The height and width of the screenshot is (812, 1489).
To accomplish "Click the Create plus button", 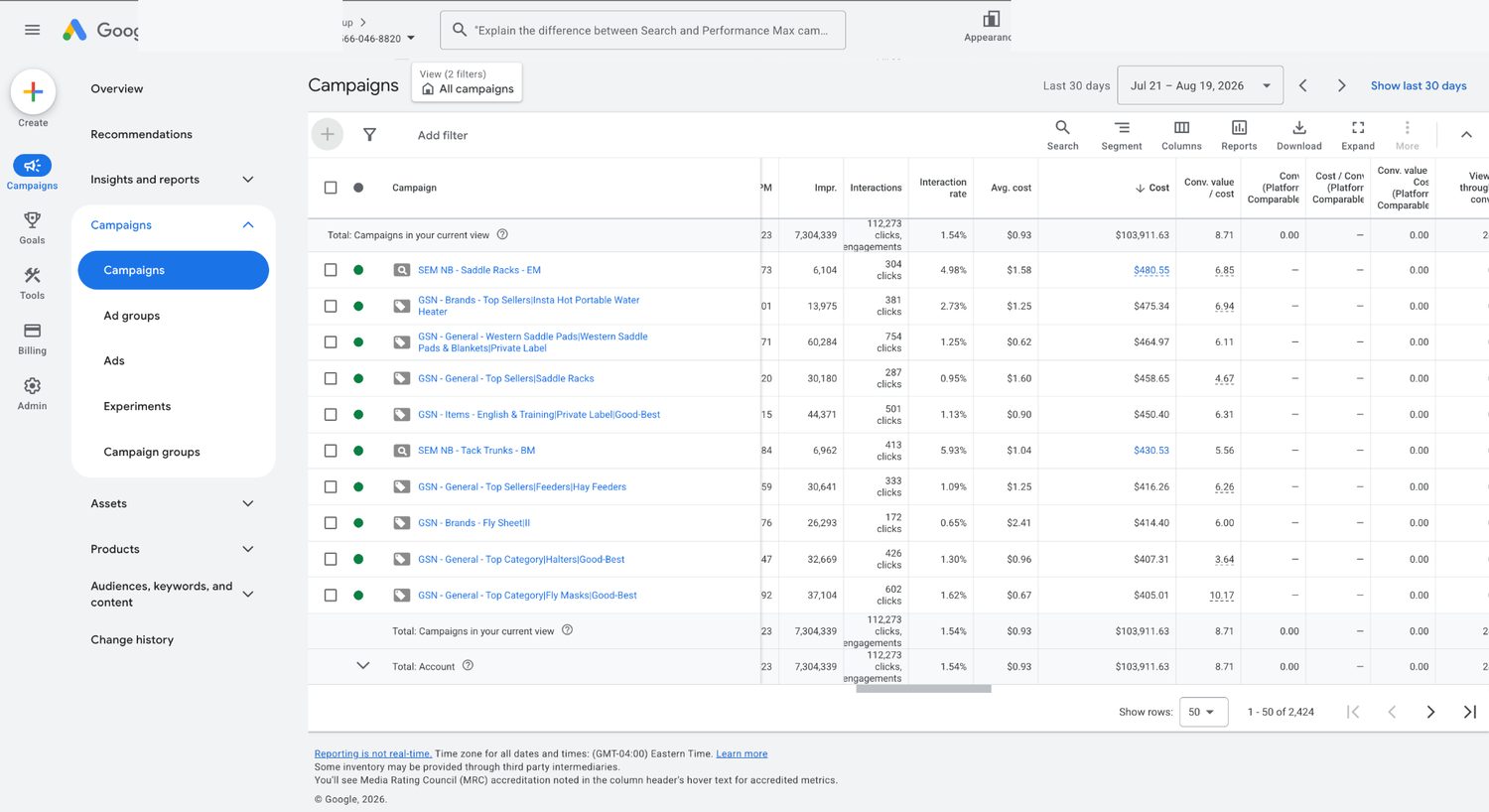I will pyautogui.click(x=33, y=92).
